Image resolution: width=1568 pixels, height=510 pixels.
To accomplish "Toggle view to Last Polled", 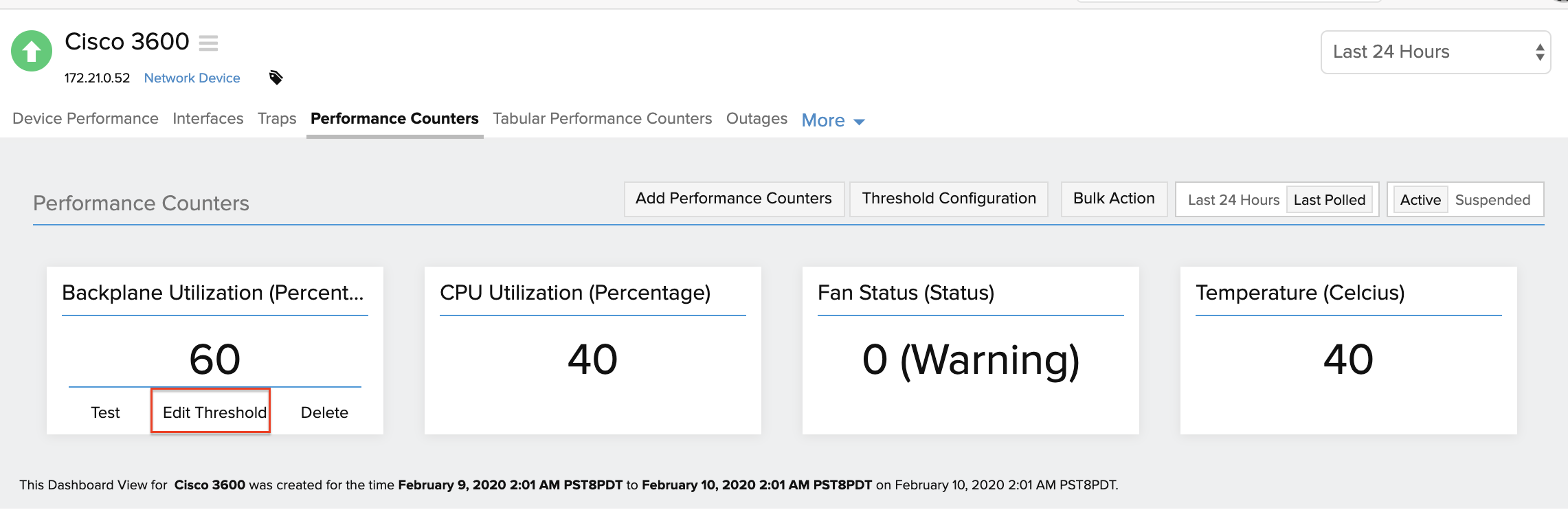I will point(1329,200).
